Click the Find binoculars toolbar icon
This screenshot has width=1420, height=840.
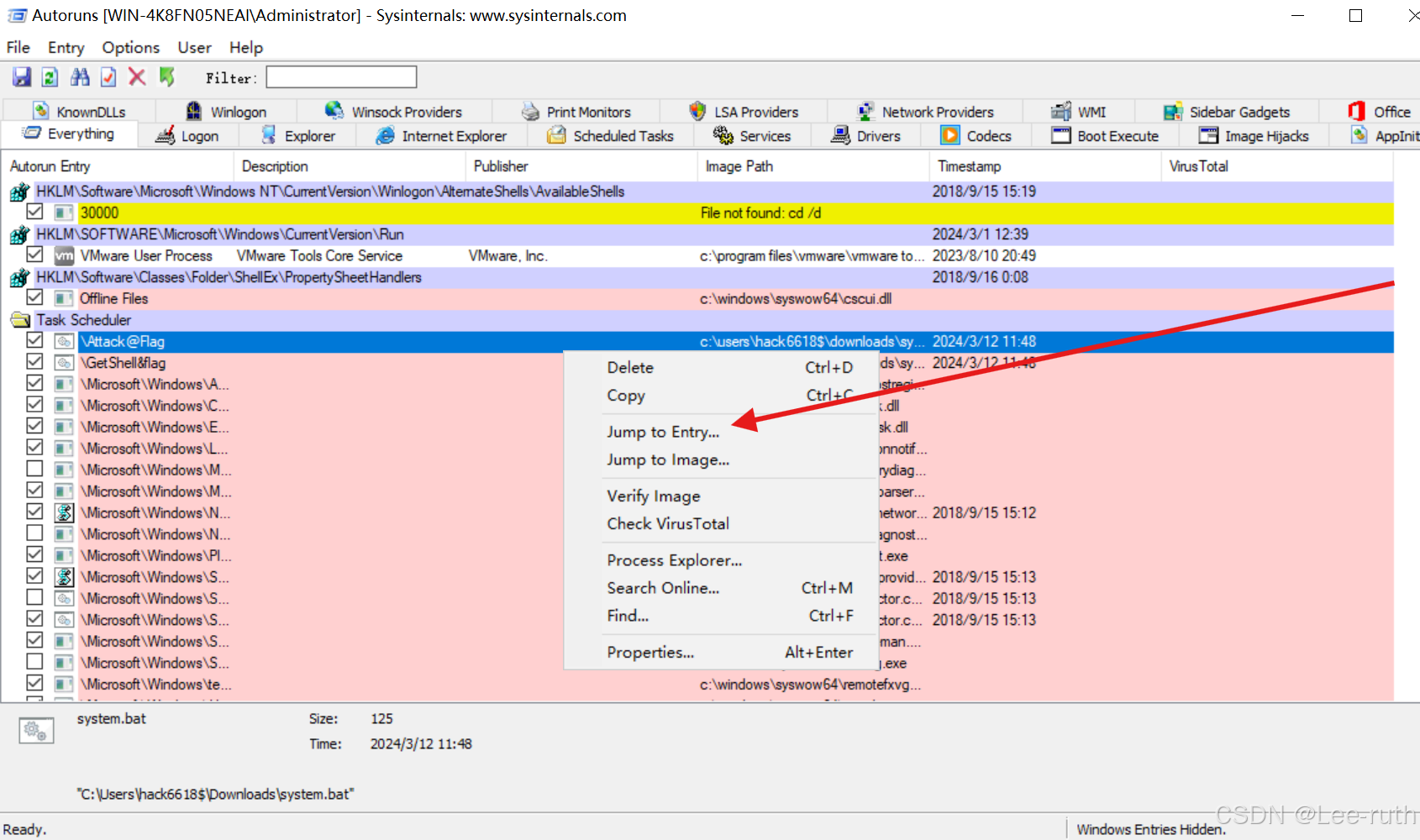pos(80,77)
